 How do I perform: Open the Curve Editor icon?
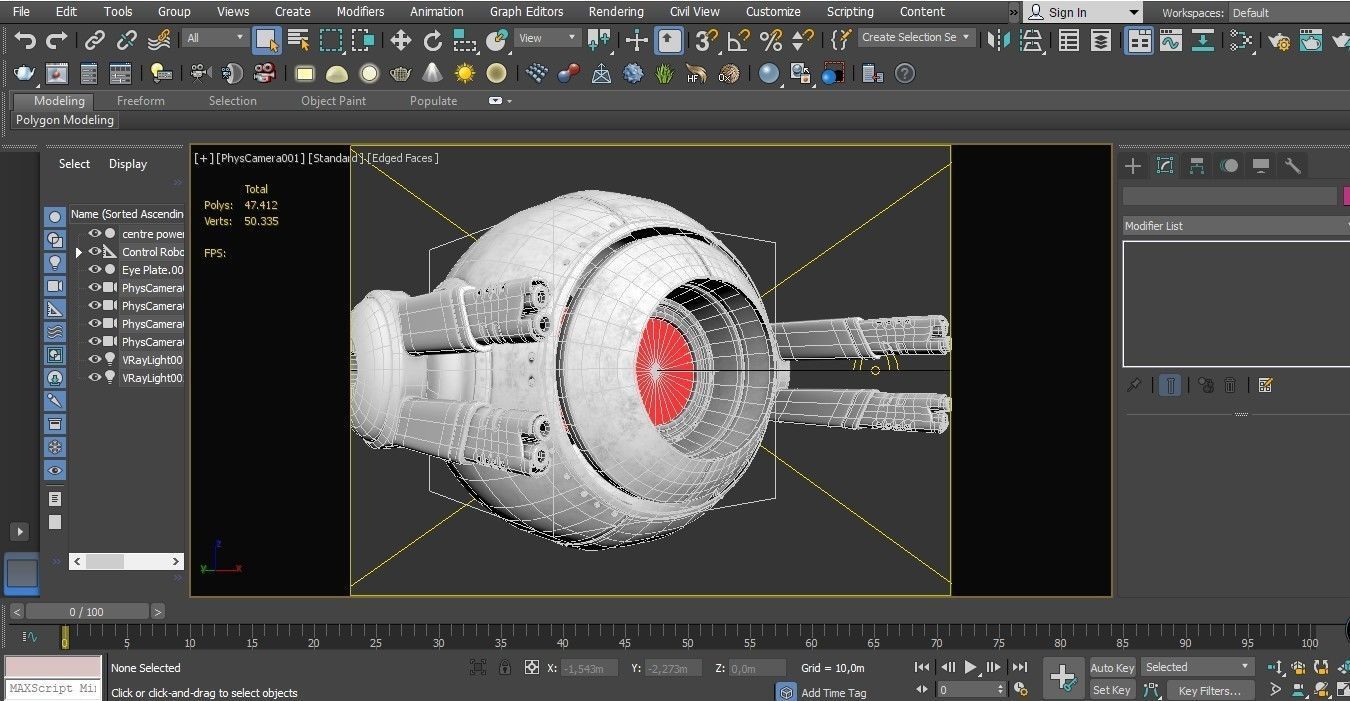1170,40
